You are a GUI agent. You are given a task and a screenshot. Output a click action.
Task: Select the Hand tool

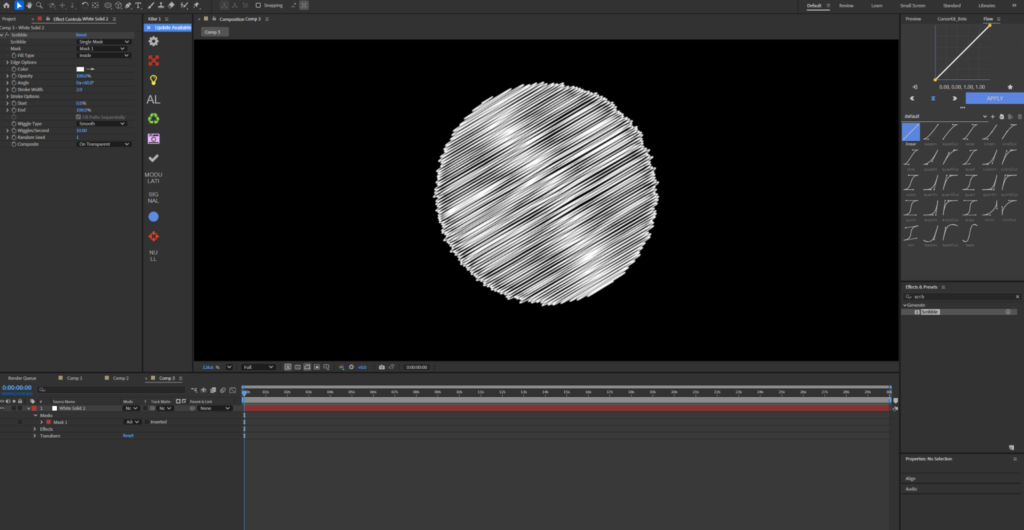[x=29, y=5]
